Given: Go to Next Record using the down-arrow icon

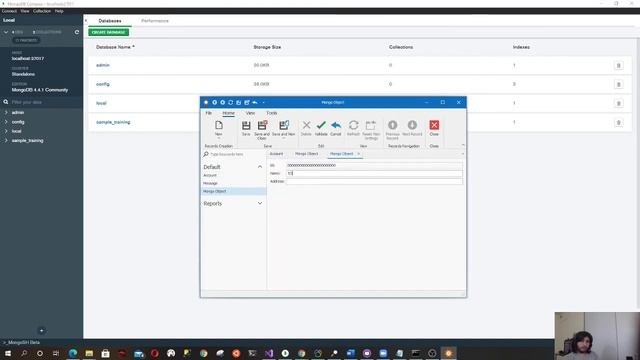Looking at the screenshot, I should [412, 125].
